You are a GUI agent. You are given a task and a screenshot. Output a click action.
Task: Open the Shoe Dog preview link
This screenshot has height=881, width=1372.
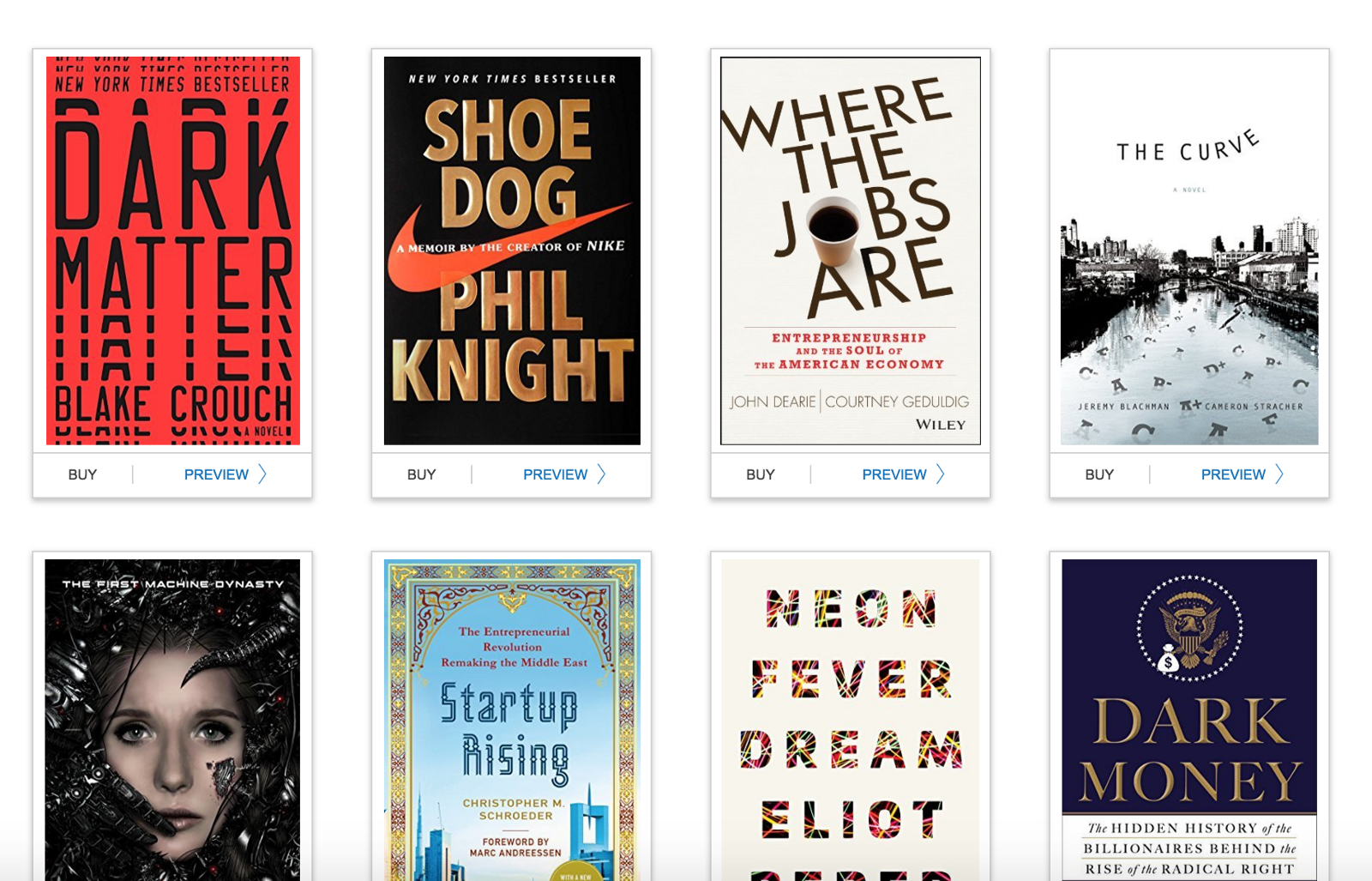pyautogui.click(x=555, y=474)
